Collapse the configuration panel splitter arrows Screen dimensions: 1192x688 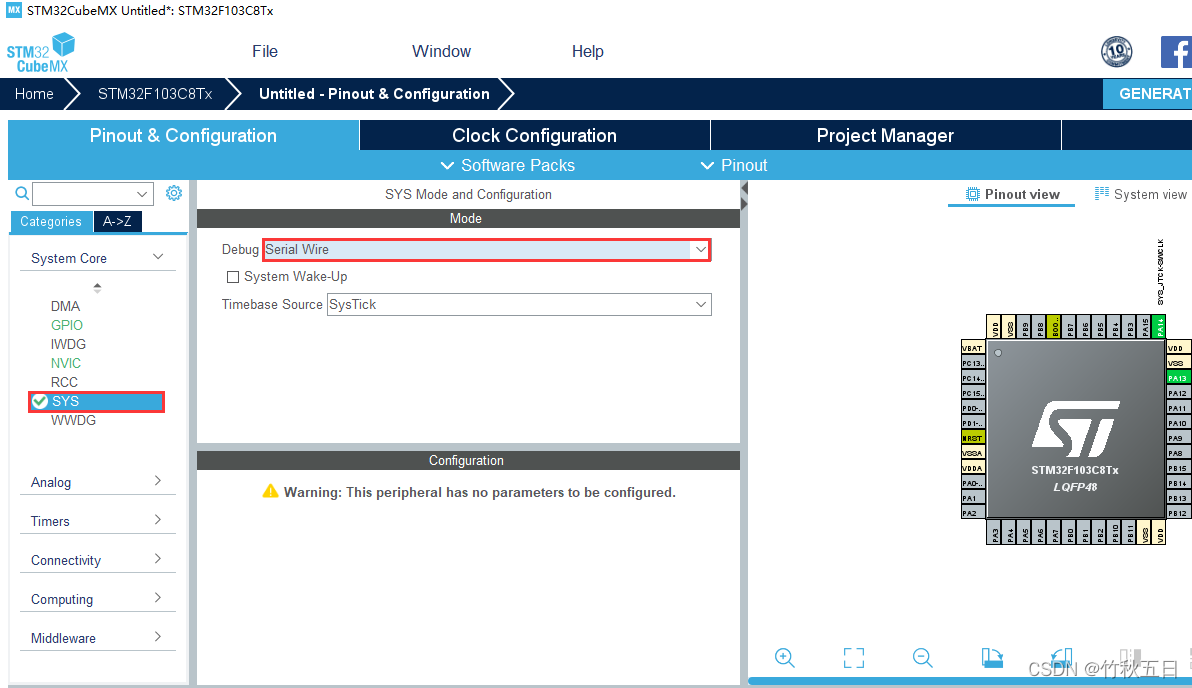coord(744,197)
